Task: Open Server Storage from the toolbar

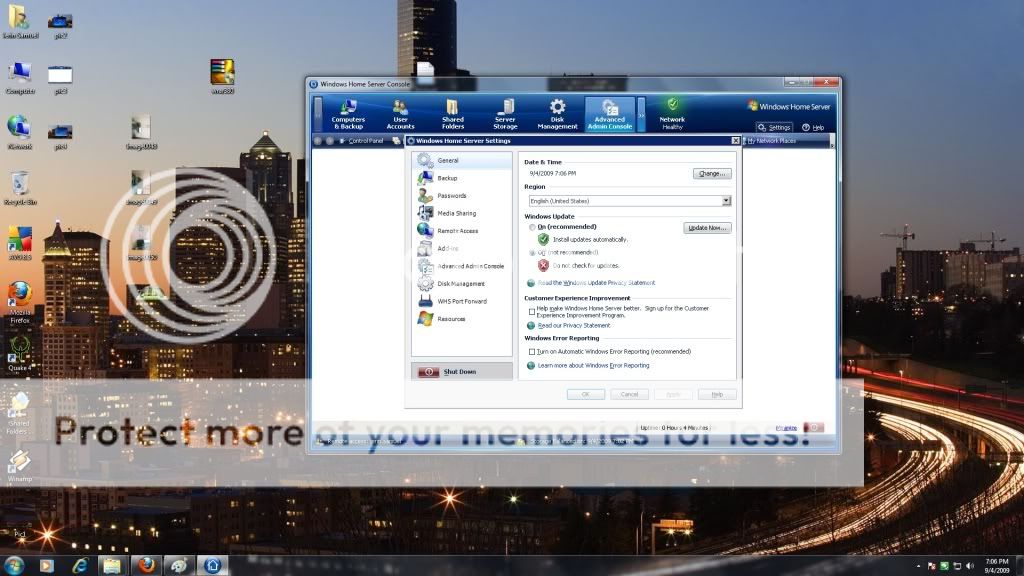Action: pos(505,114)
